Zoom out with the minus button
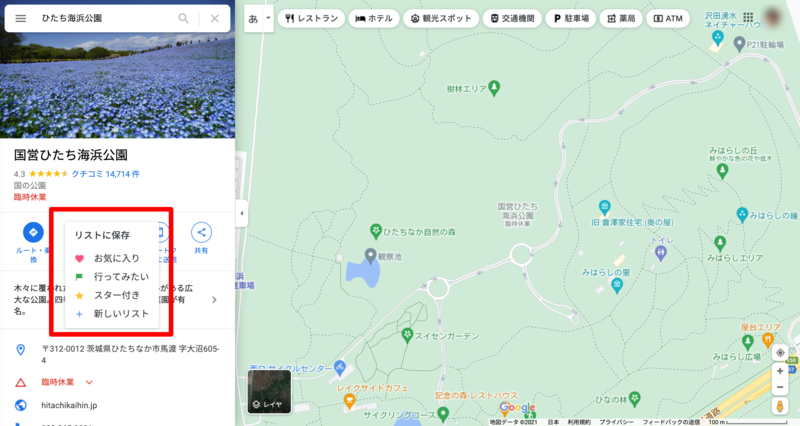This screenshot has height=426, width=800. tap(780, 388)
